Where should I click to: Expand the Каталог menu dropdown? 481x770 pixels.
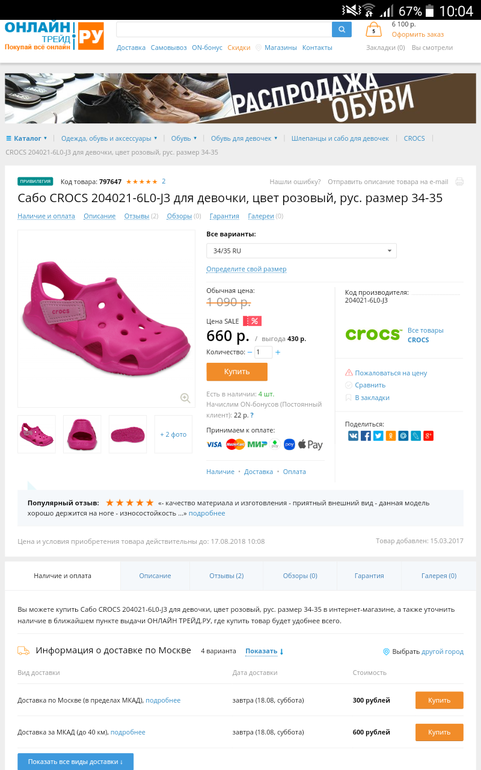(x=27, y=138)
